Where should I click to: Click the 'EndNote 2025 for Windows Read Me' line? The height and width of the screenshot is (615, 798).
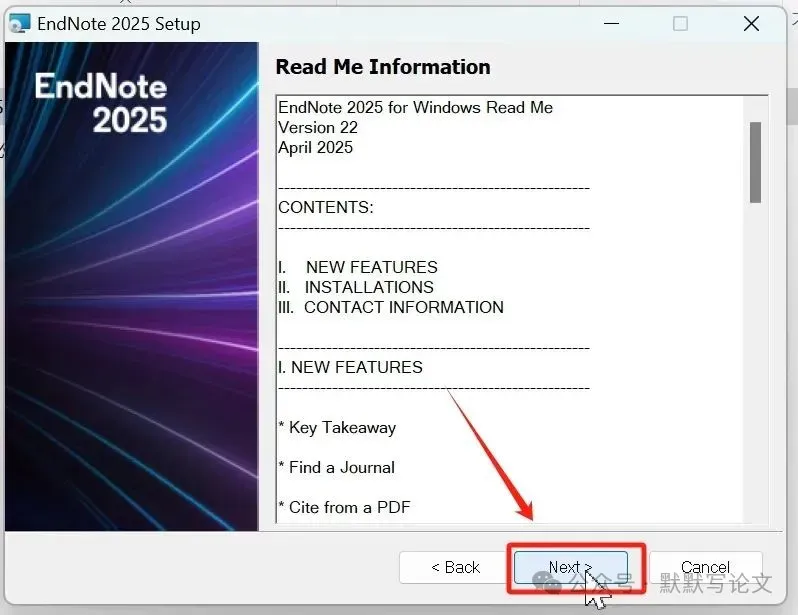coord(415,107)
